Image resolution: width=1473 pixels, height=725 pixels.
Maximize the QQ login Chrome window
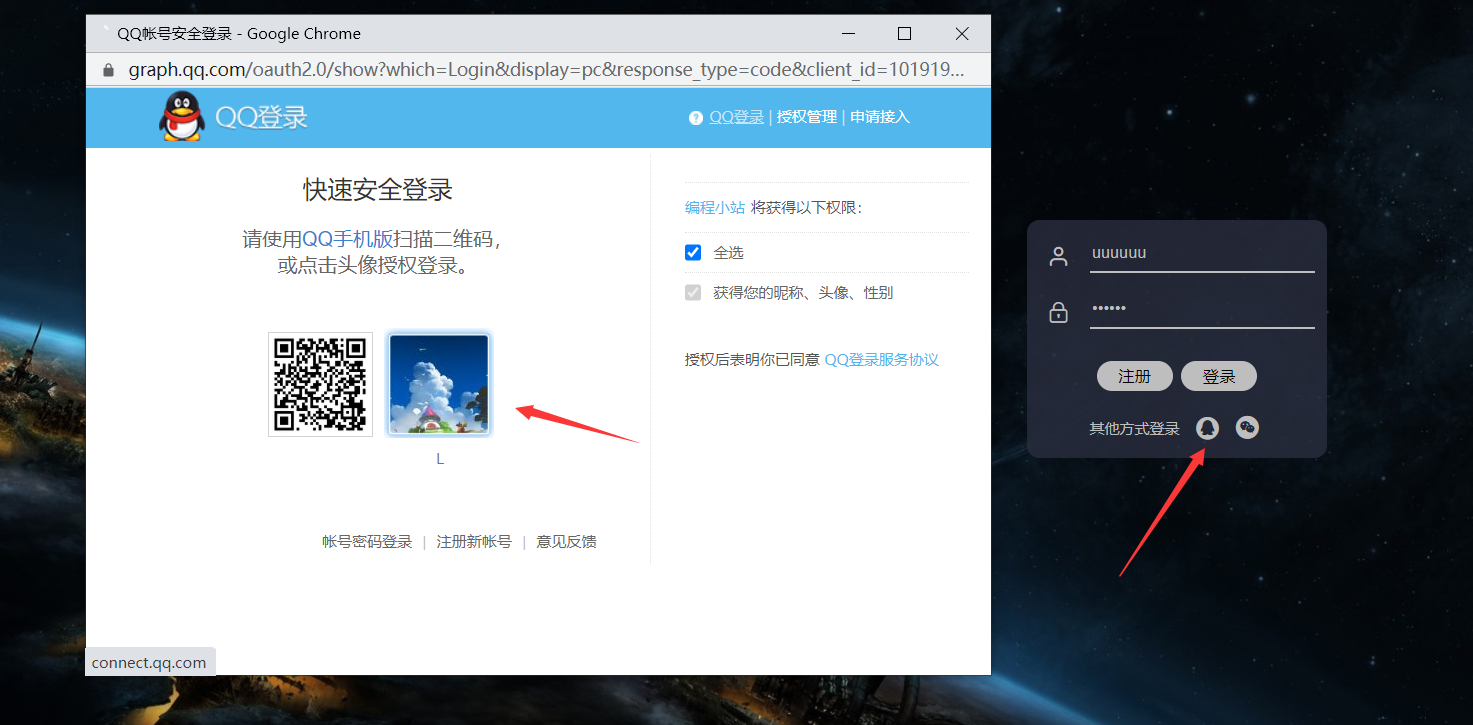click(905, 34)
